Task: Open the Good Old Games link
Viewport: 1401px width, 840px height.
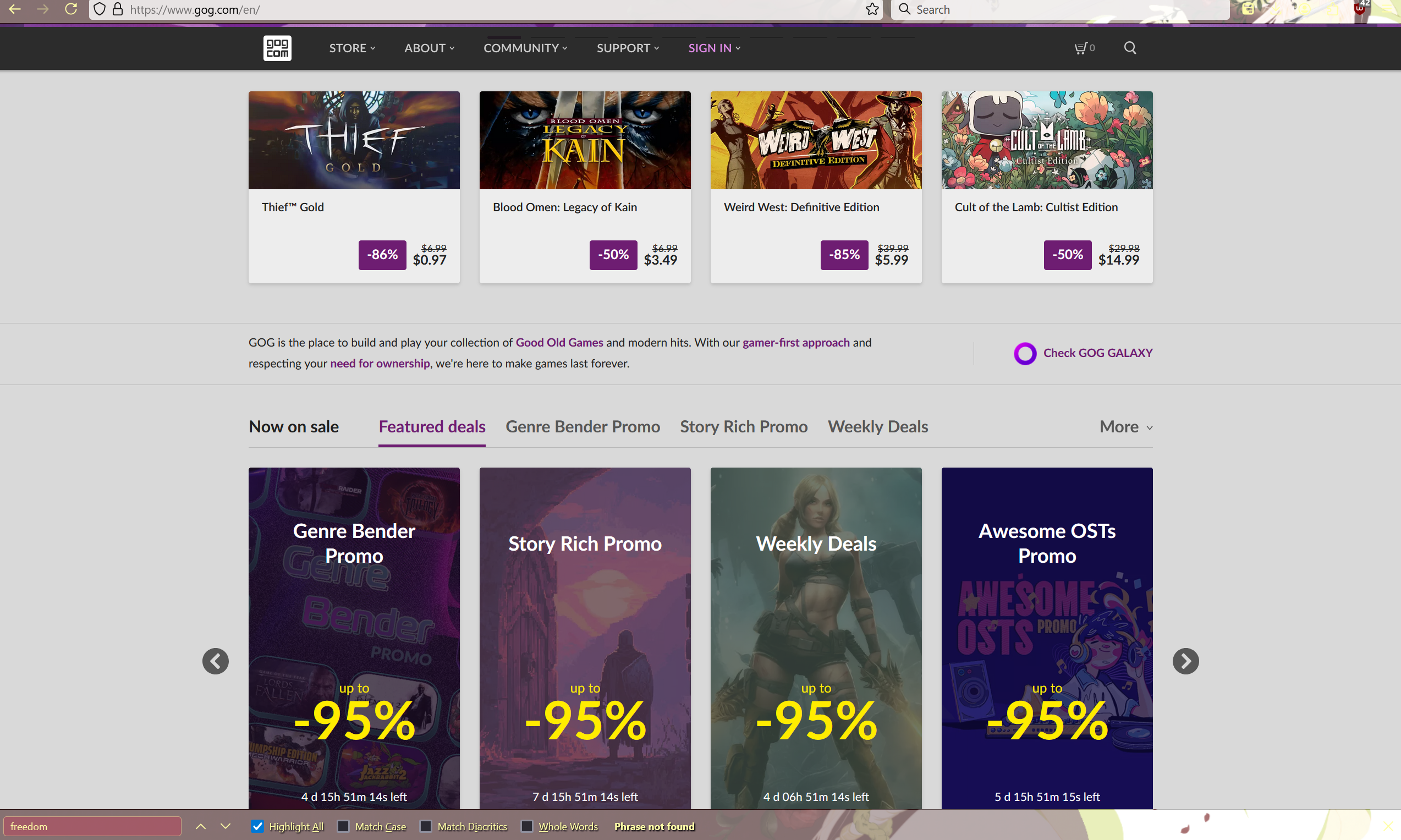Action: tap(559, 343)
